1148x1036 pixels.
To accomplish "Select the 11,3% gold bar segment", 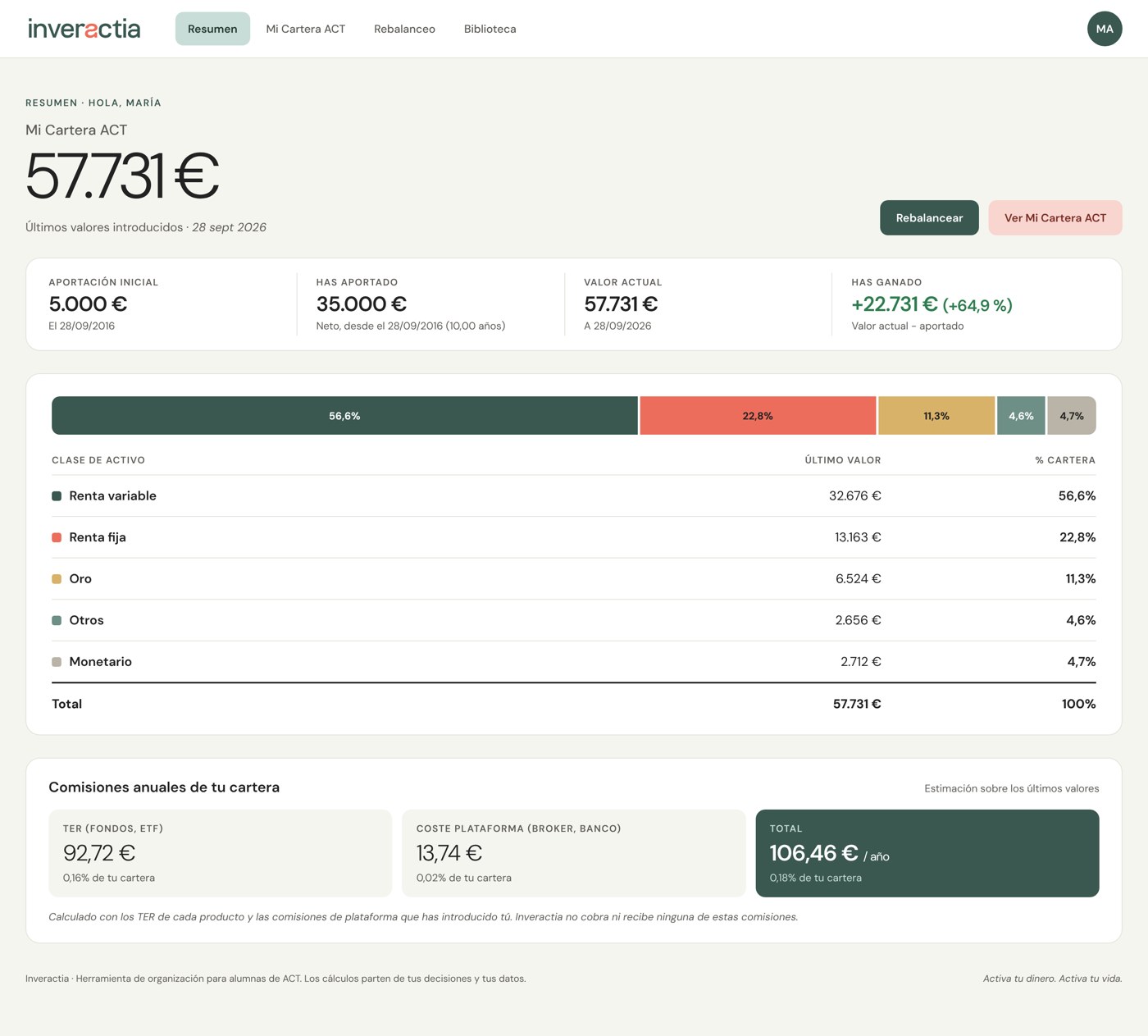I will click(x=936, y=416).
